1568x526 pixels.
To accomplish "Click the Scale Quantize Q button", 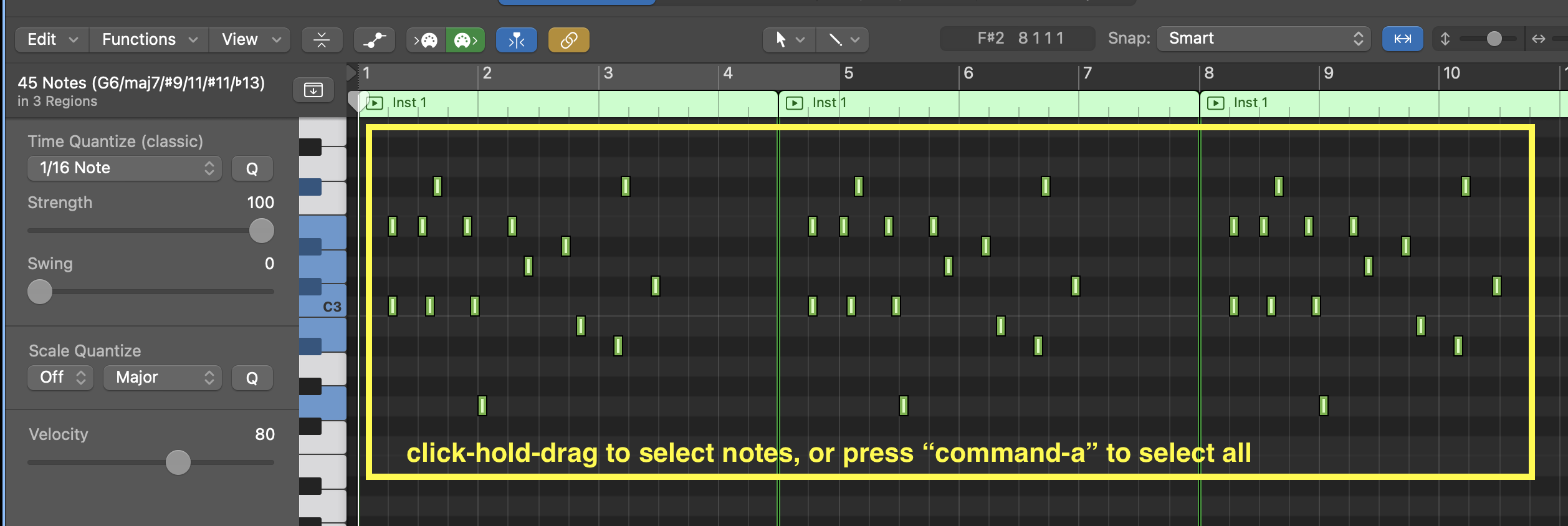I will [x=252, y=378].
